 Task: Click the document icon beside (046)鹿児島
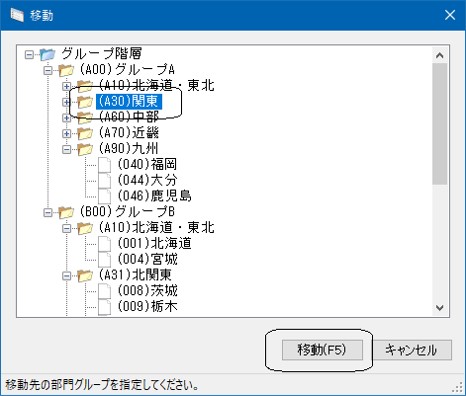[104, 196]
